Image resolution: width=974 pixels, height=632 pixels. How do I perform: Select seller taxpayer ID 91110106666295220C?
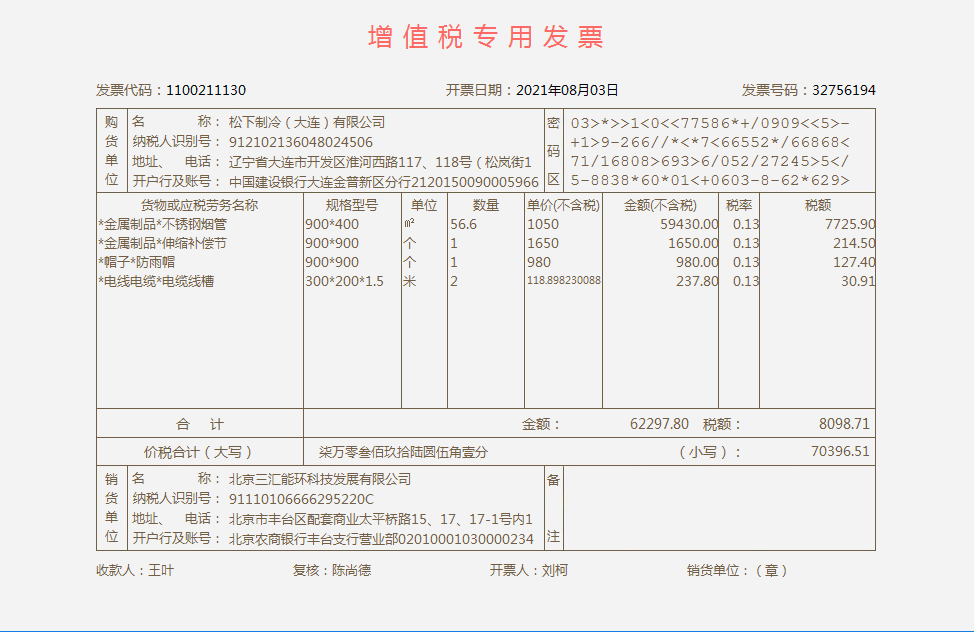301,499
